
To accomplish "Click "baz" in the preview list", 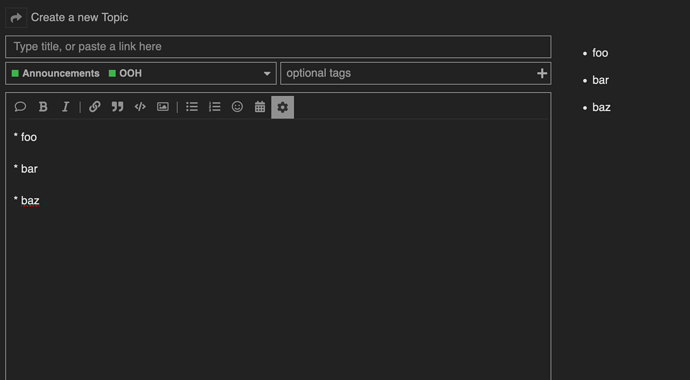I will 601,108.
